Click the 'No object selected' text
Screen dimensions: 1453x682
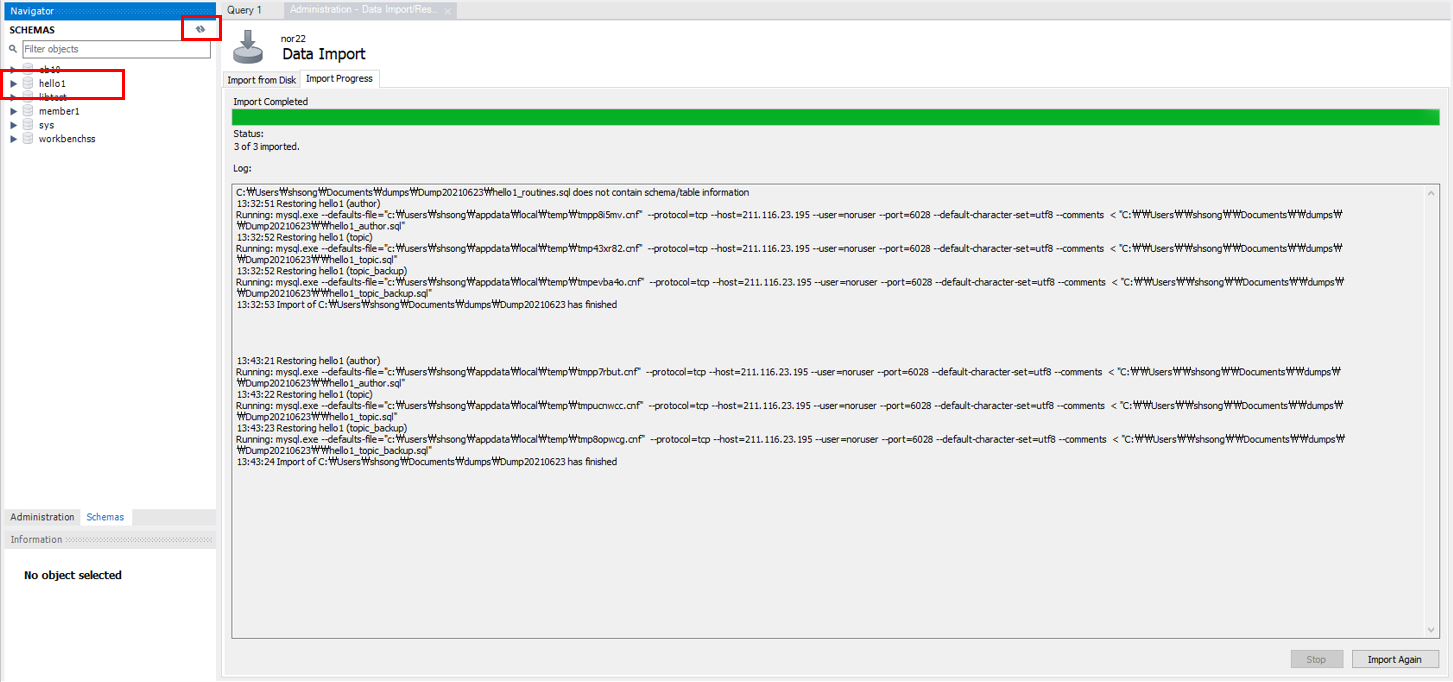[x=73, y=575]
